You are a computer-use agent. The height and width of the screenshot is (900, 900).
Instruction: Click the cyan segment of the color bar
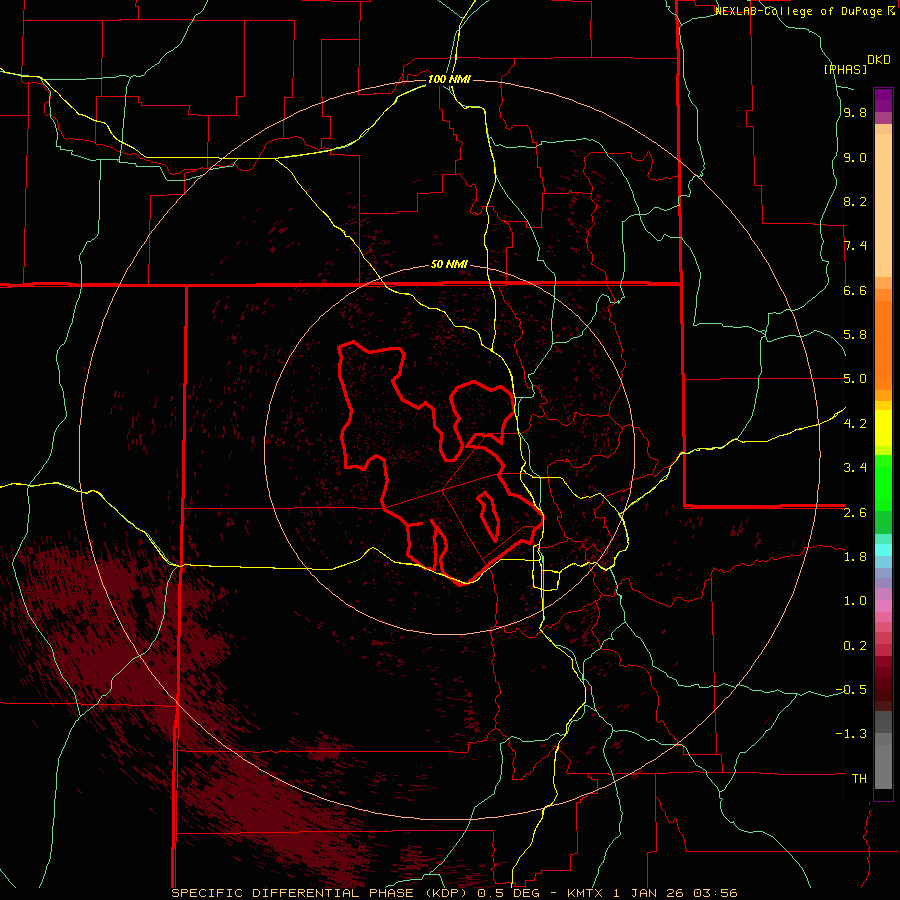point(883,550)
